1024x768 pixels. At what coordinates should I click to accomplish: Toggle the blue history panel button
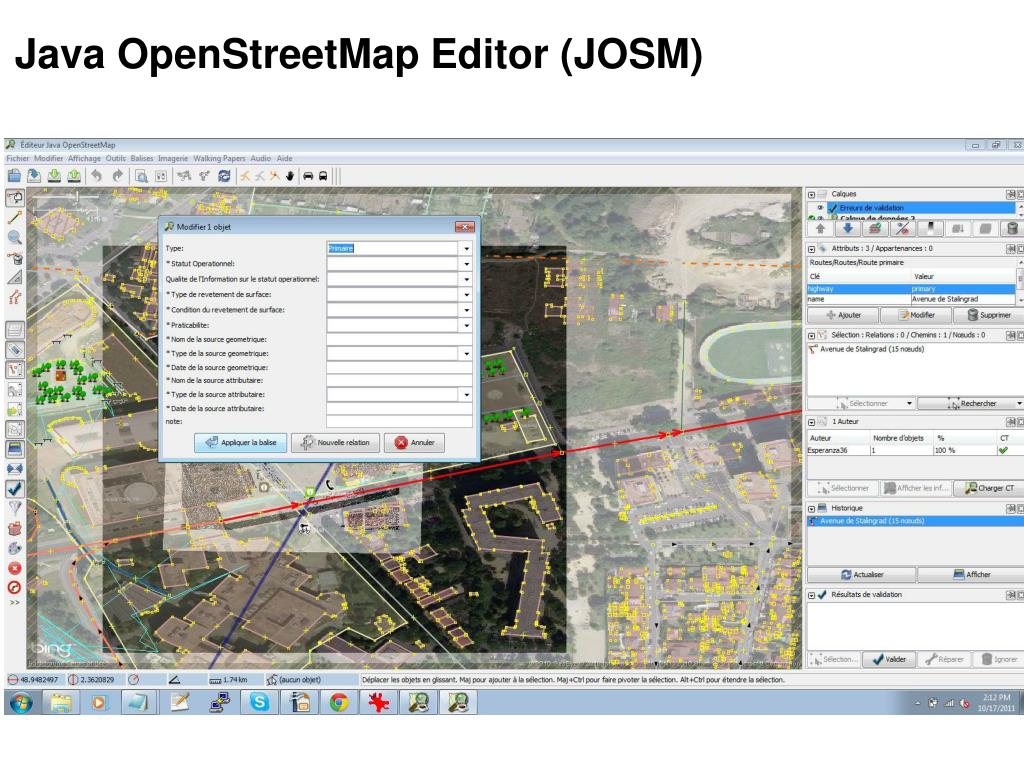click(x=14, y=449)
